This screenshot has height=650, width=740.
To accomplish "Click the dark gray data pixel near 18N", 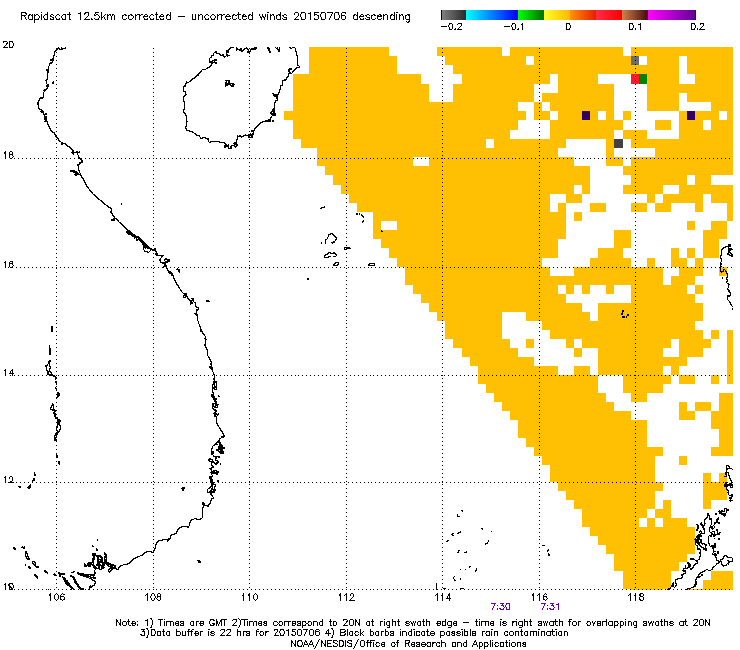I will pos(618,143).
